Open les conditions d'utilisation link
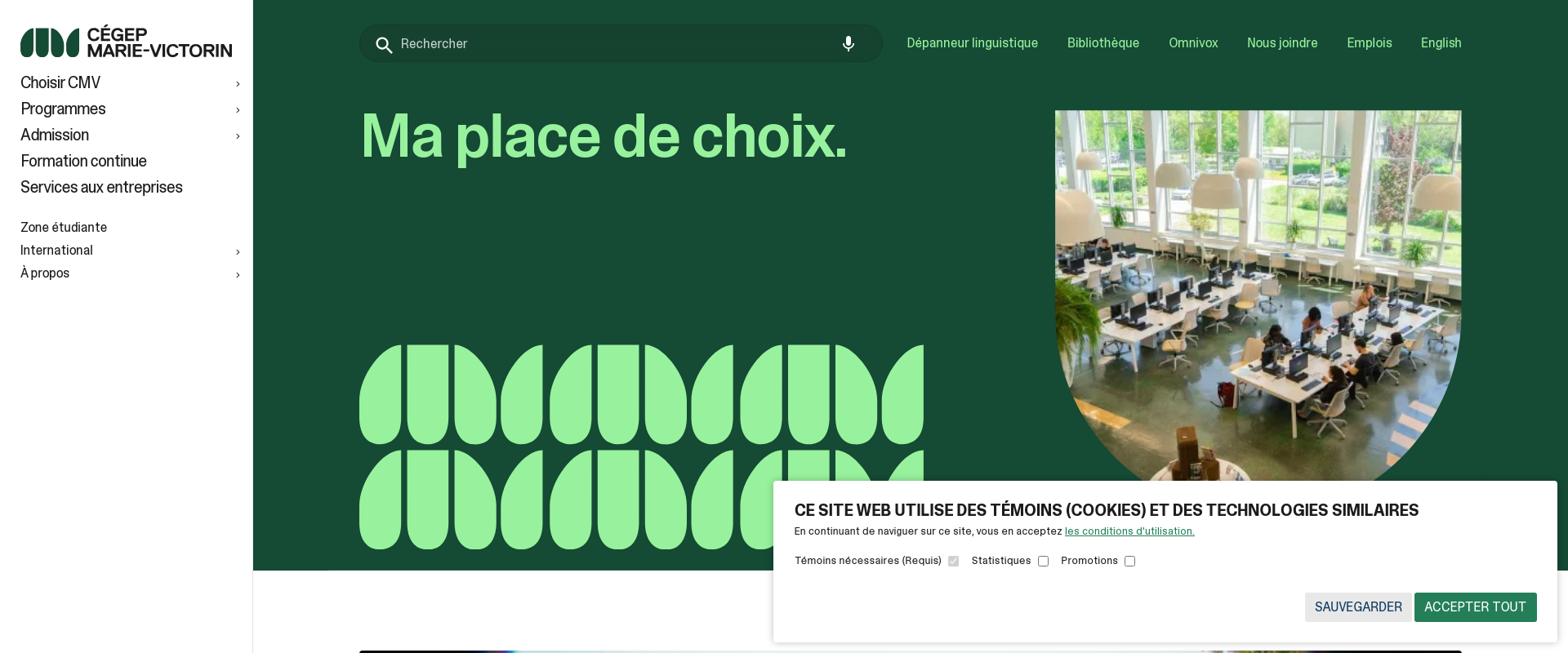 coord(1129,531)
